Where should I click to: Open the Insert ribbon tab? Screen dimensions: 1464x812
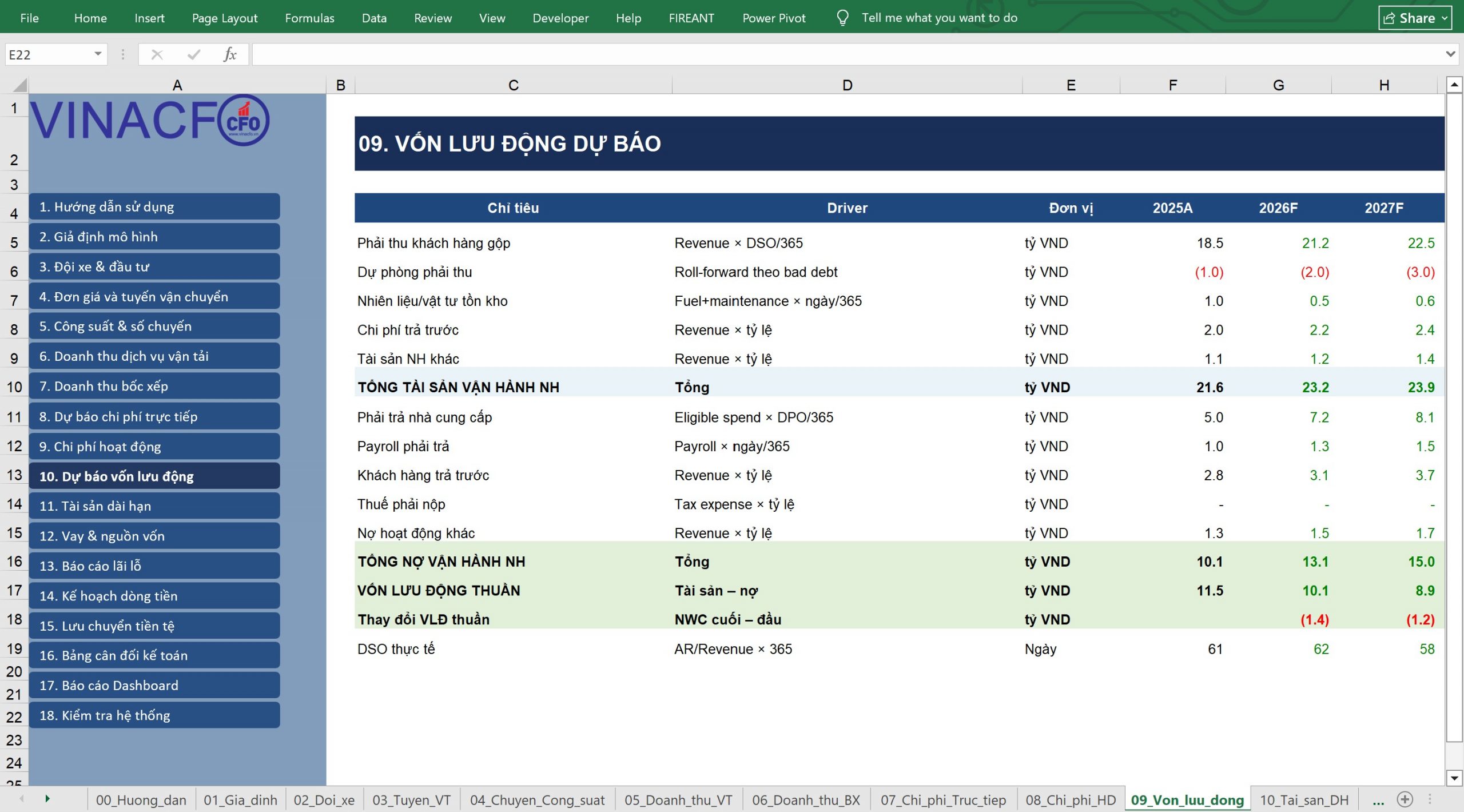[x=149, y=18]
